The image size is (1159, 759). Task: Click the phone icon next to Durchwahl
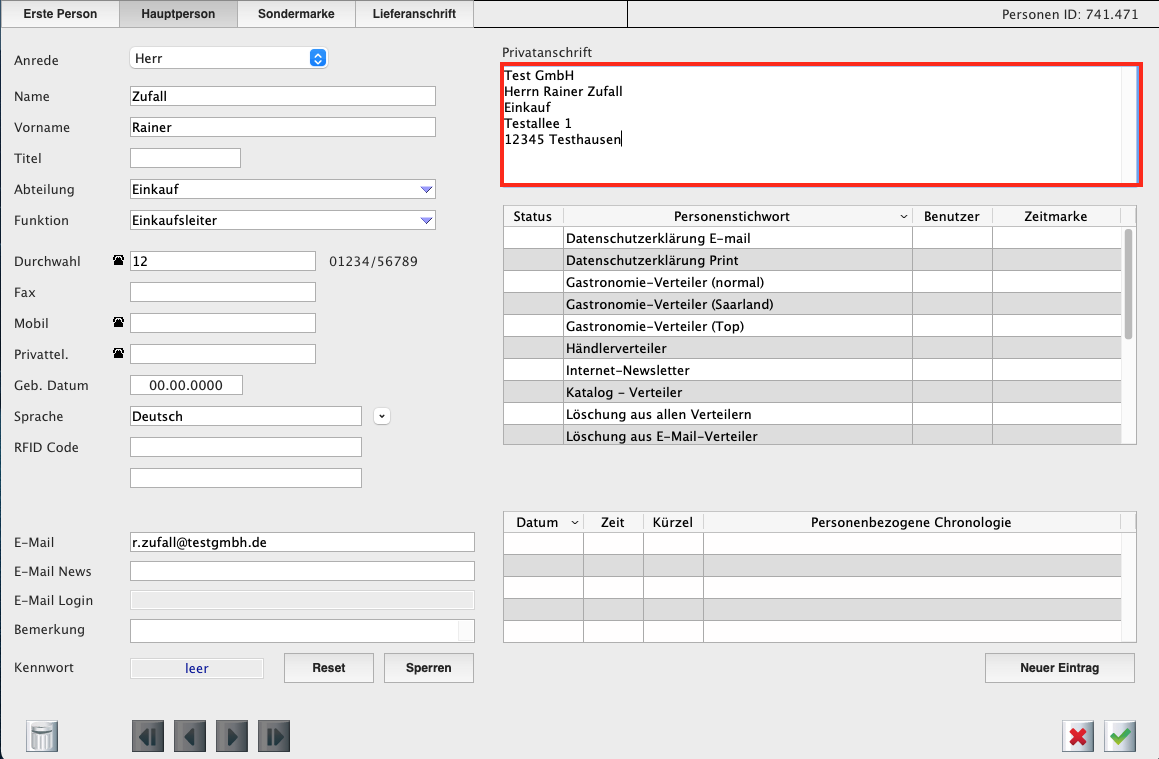pos(119,261)
